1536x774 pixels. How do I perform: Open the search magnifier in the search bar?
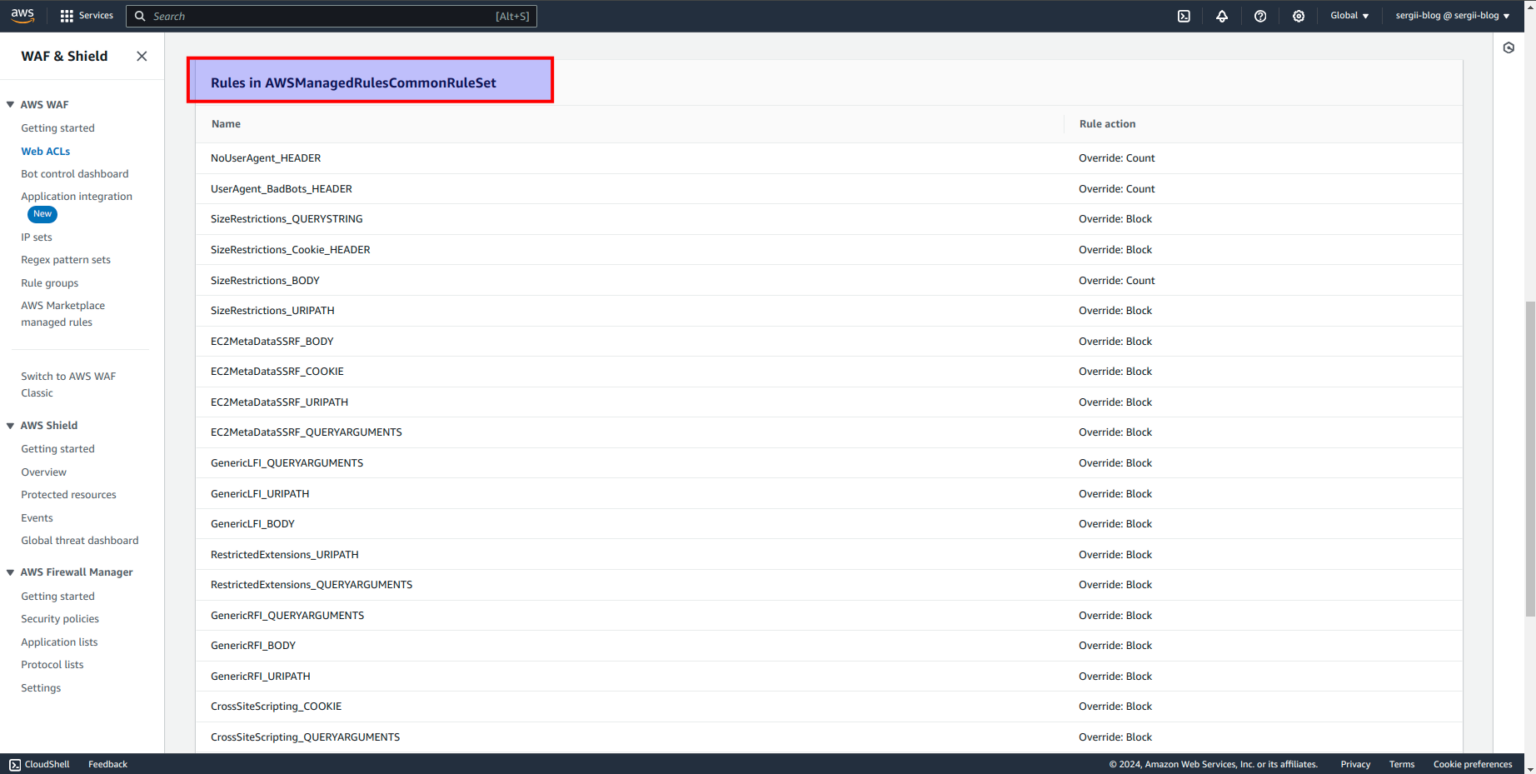point(140,15)
